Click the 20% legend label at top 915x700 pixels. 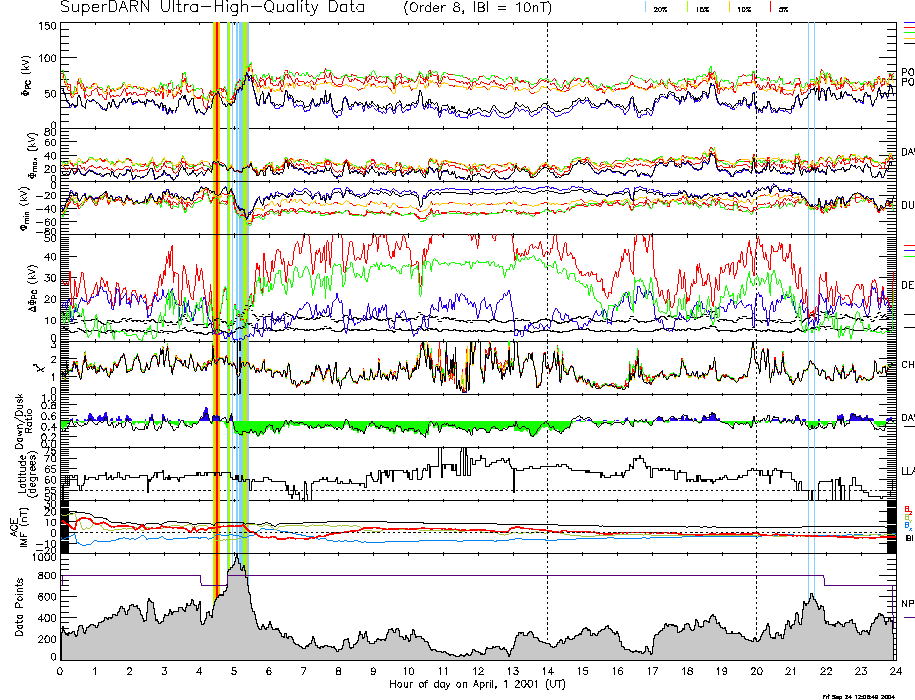point(660,8)
